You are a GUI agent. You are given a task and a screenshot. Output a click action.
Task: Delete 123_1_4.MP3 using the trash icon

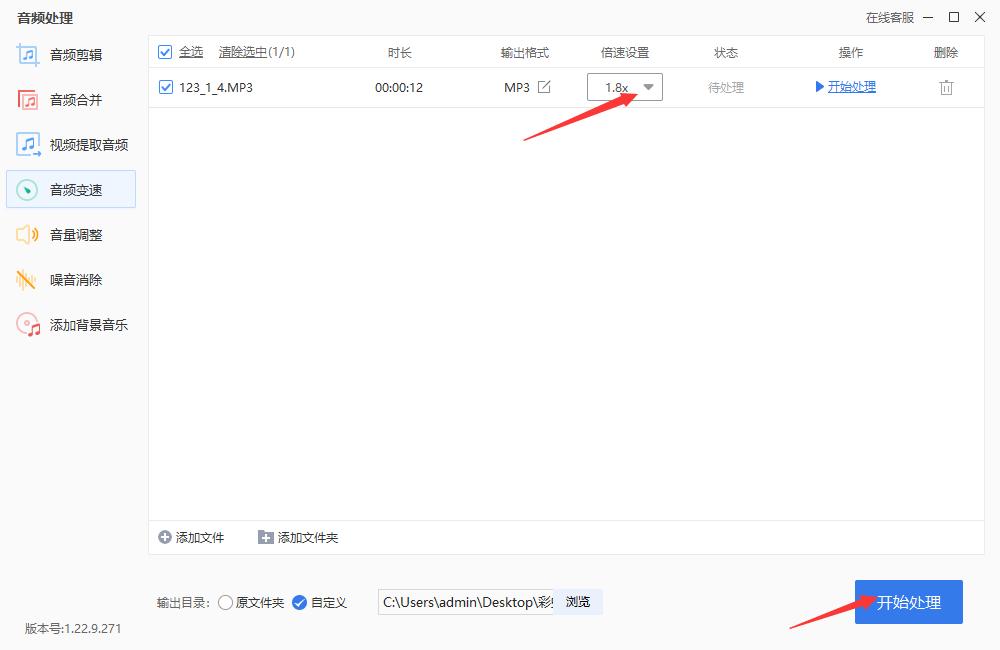[945, 87]
